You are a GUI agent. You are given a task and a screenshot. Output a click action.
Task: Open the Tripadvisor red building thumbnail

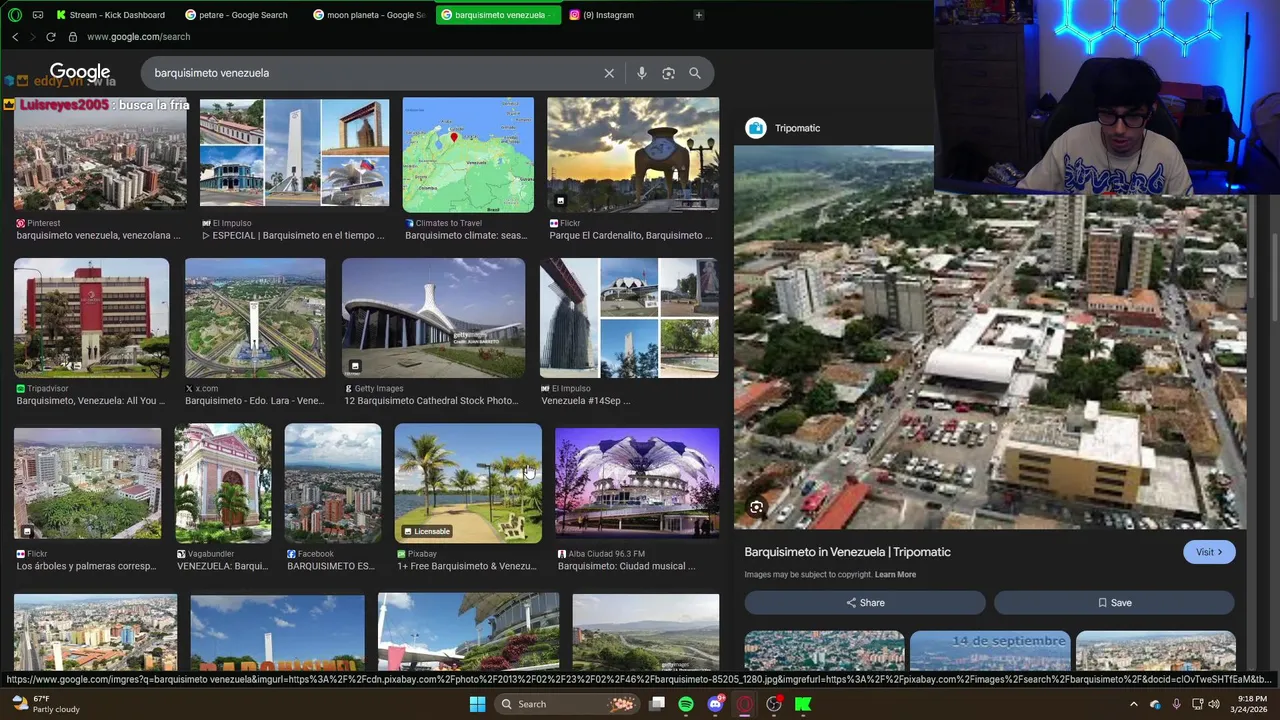tap(91, 318)
